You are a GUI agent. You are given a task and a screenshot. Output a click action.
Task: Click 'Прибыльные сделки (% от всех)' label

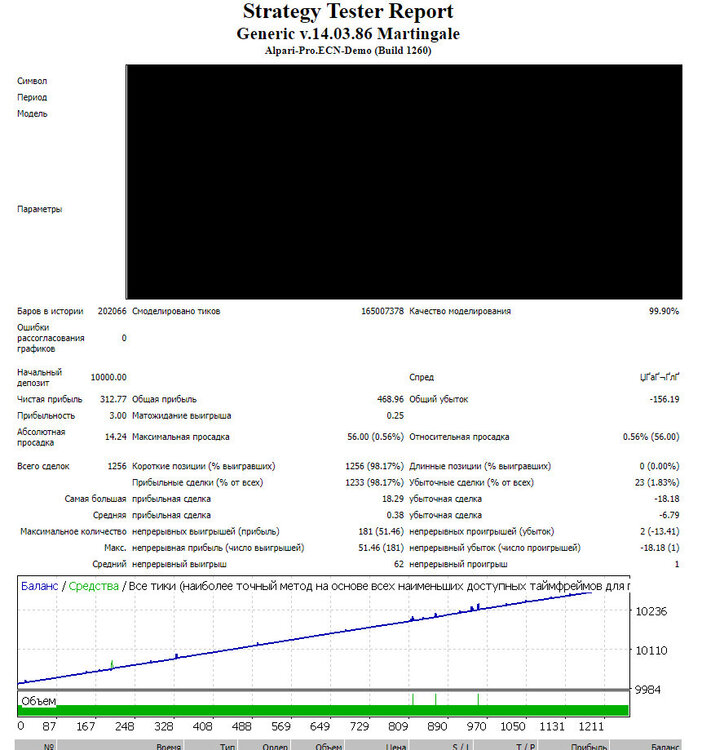pyautogui.click(x=197, y=483)
